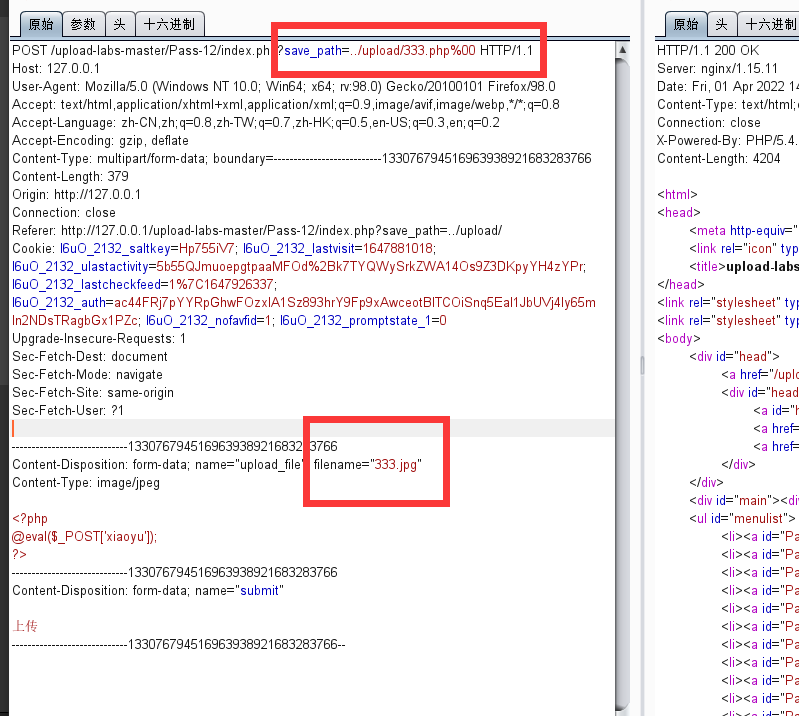This screenshot has width=799, height=716.
Task: Open the 头 tab in request pane
Action: point(120,24)
